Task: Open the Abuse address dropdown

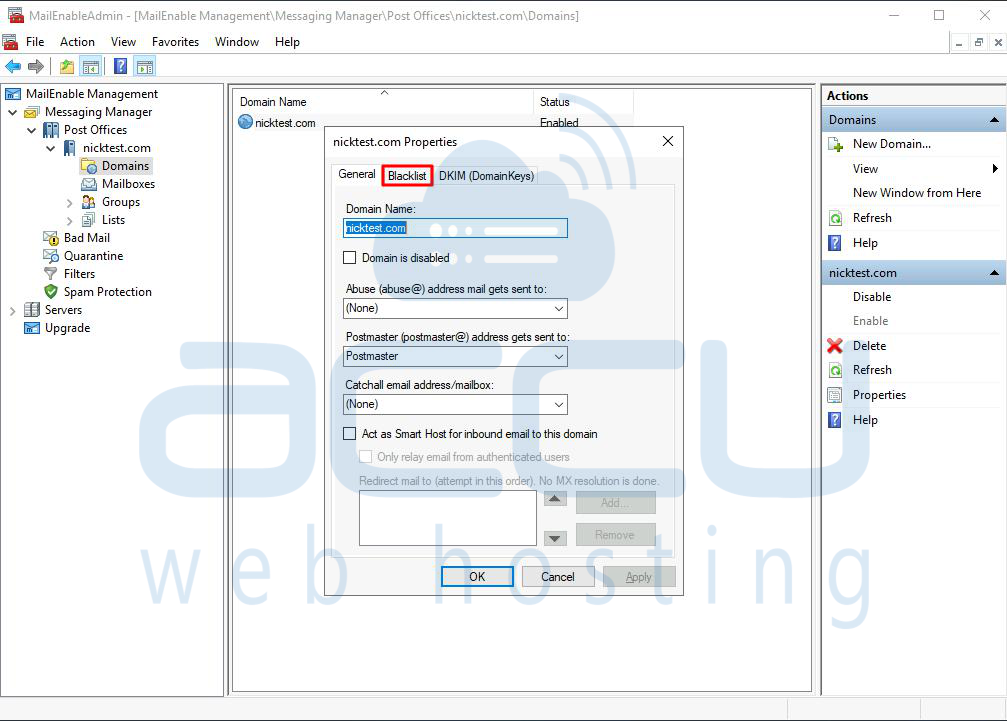Action: click(x=455, y=309)
